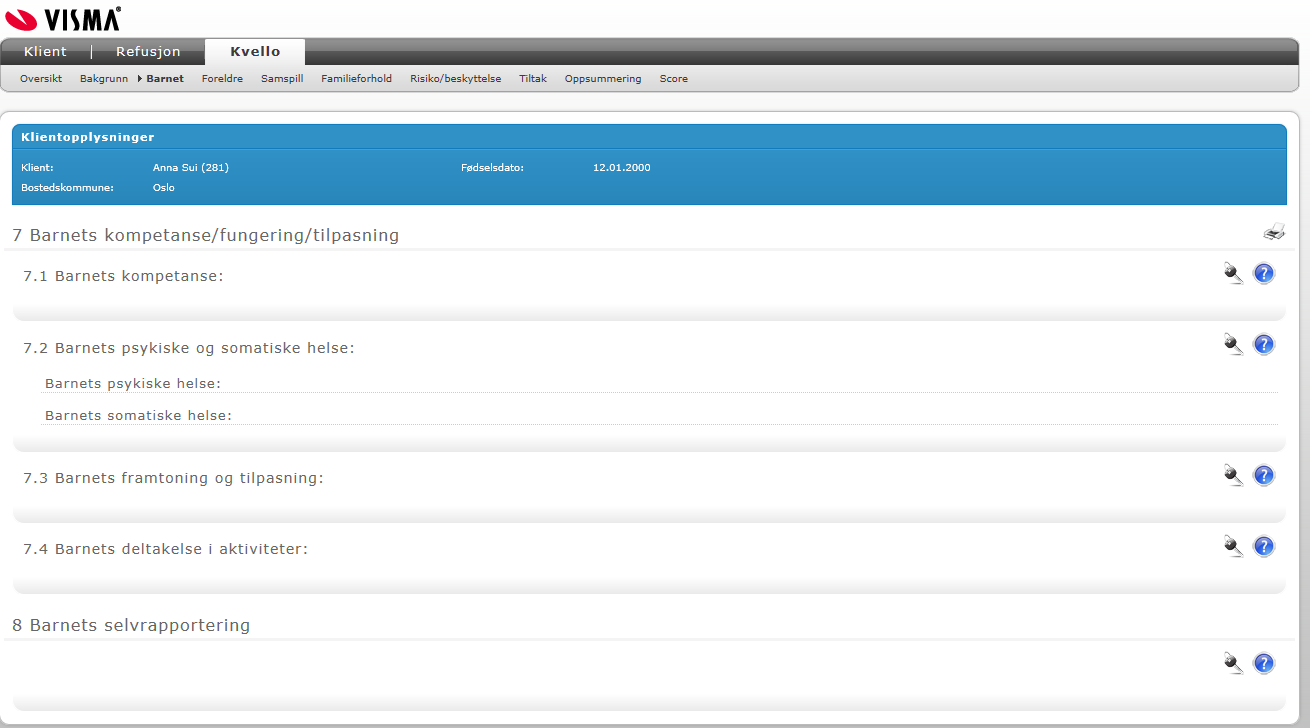The image size is (1310, 728).
Task: Click the client name Anna Sui (281)
Action: click(191, 167)
